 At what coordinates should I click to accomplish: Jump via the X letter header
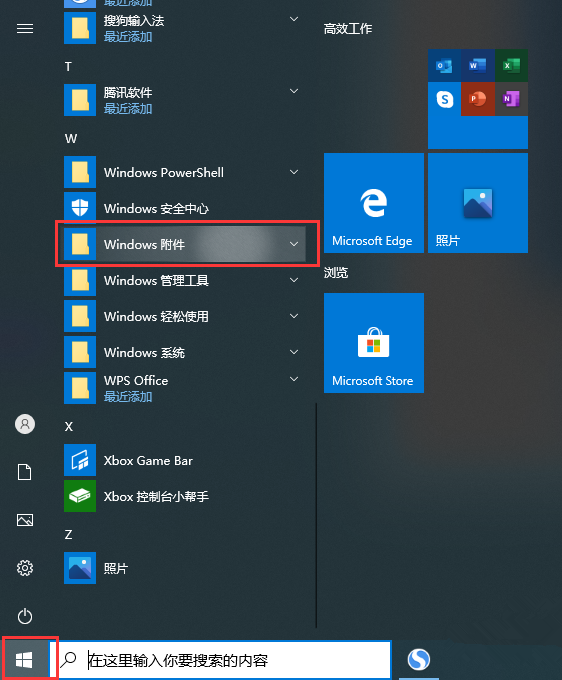[x=69, y=427]
